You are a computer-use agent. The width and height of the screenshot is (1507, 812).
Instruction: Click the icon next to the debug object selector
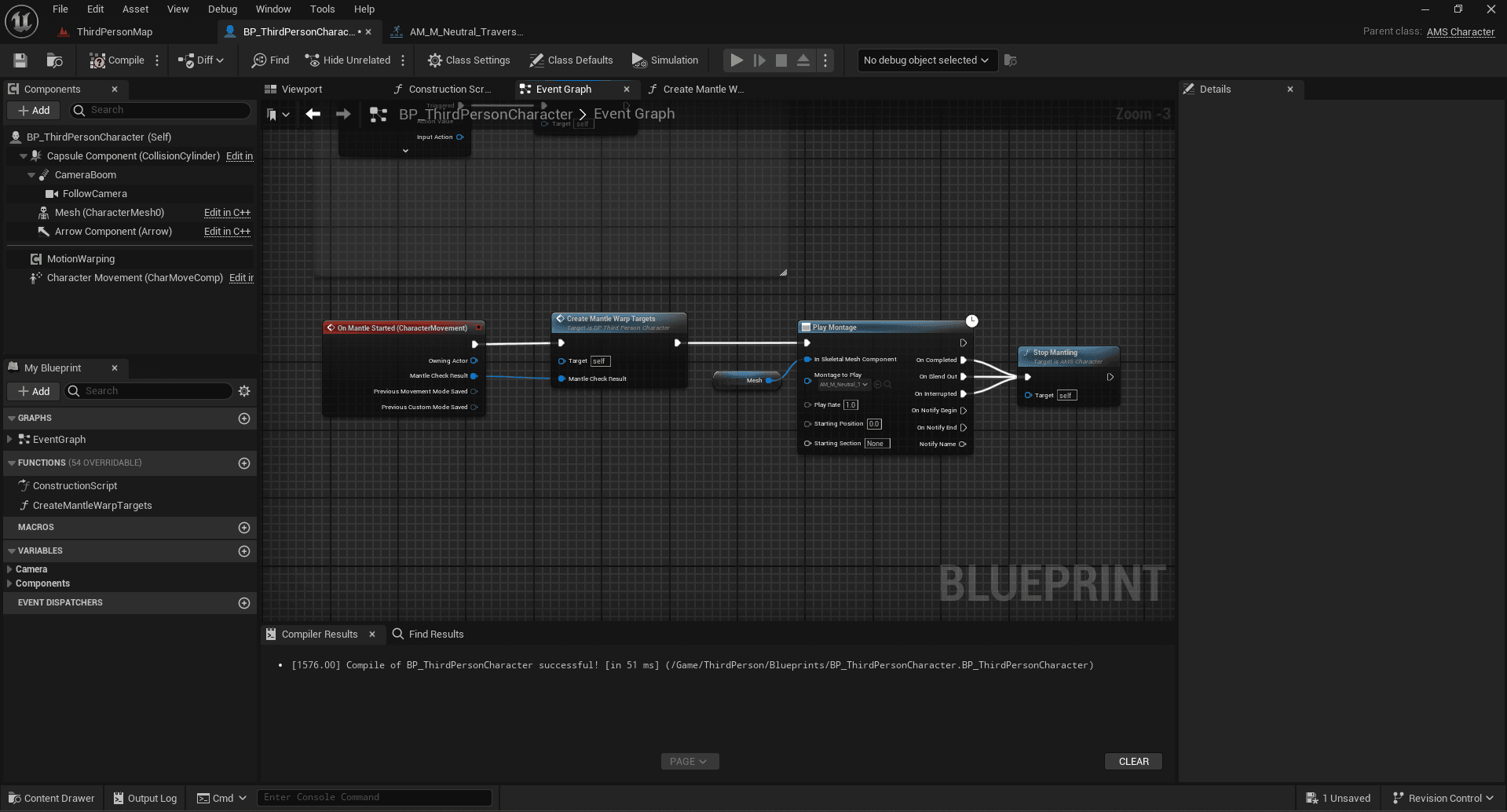point(1011,60)
